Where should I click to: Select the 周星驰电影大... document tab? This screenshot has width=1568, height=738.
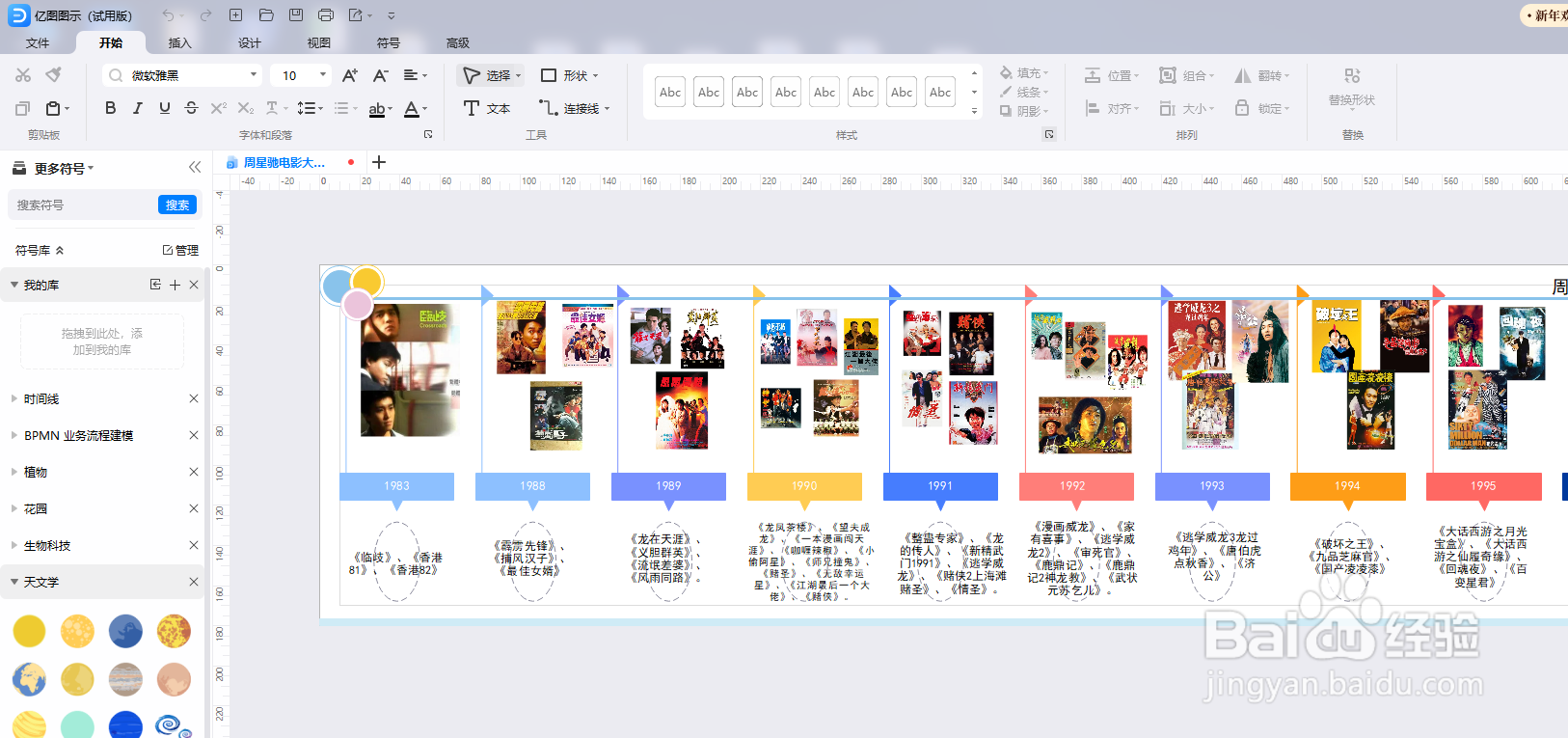[x=284, y=162]
